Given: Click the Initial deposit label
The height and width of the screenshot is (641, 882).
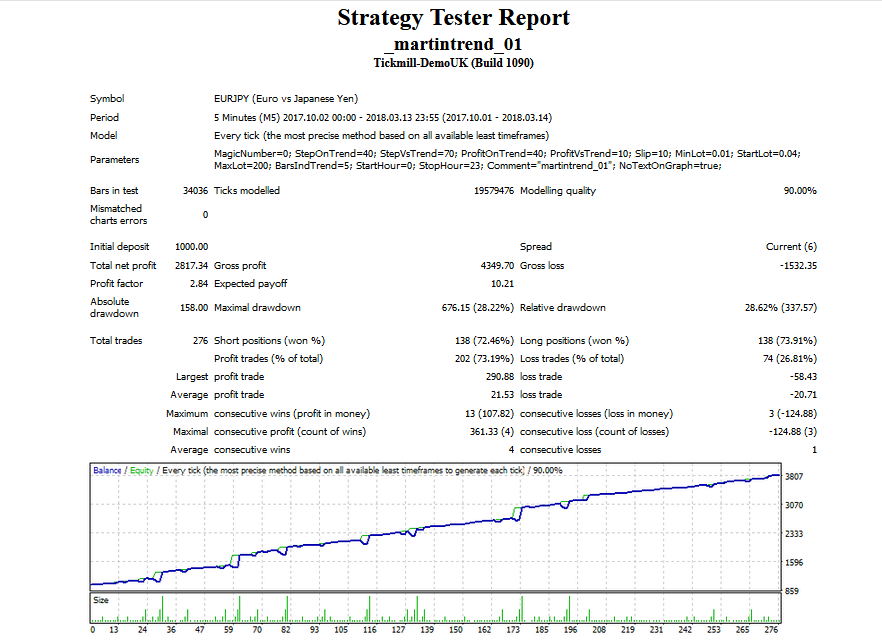Looking at the screenshot, I should pyautogui.click(x=119, y=246).
